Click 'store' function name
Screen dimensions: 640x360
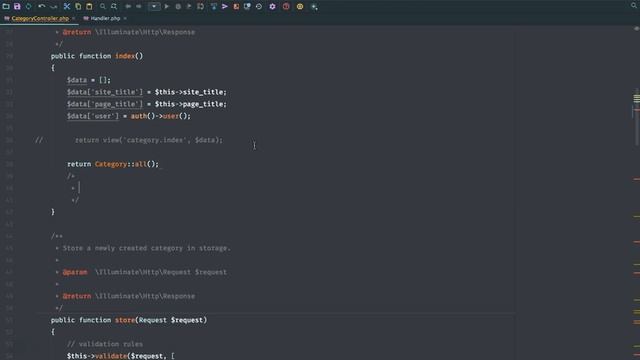(x=125, y=320)
